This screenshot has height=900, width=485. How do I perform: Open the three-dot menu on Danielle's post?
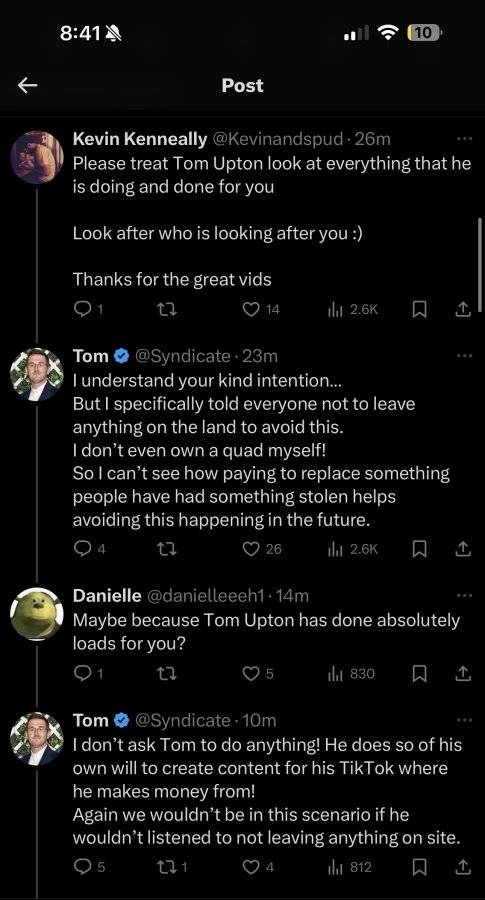463,596
